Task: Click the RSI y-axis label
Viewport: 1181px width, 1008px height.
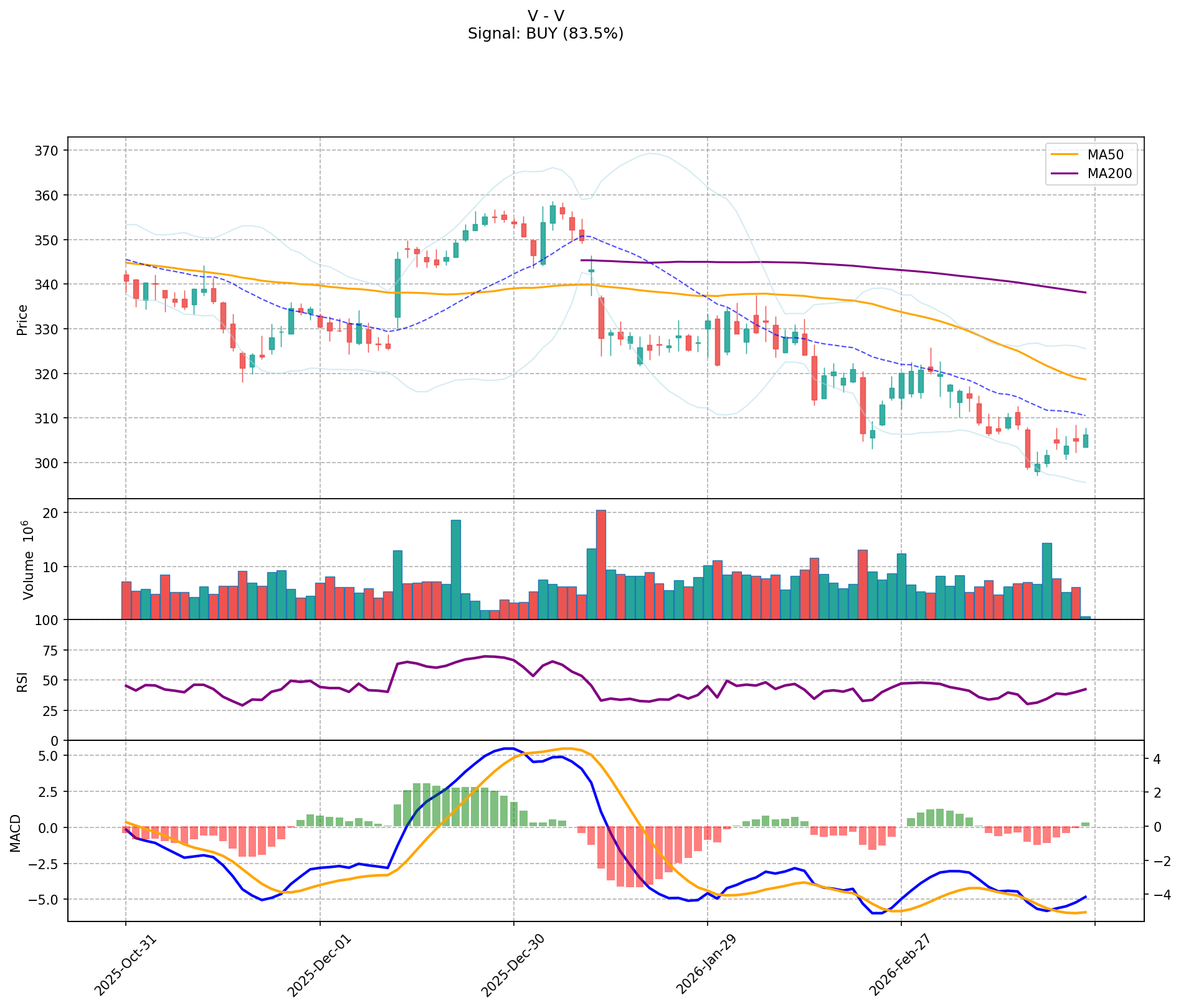Action: 22,681
